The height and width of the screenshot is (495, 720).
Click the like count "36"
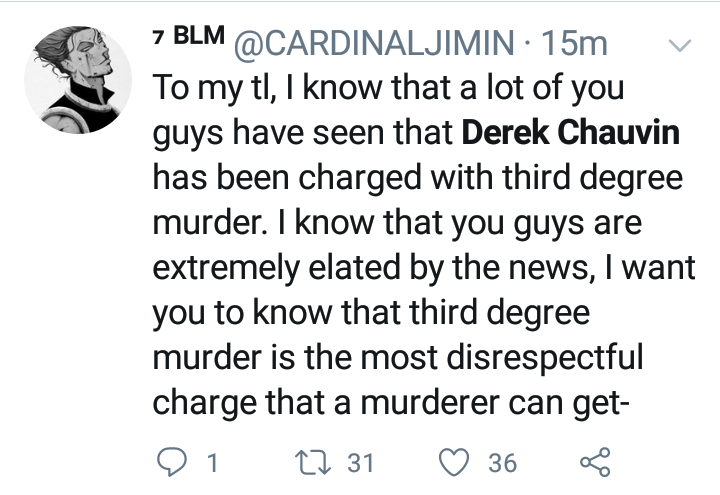pyautogui.click(x=502, y=462)
